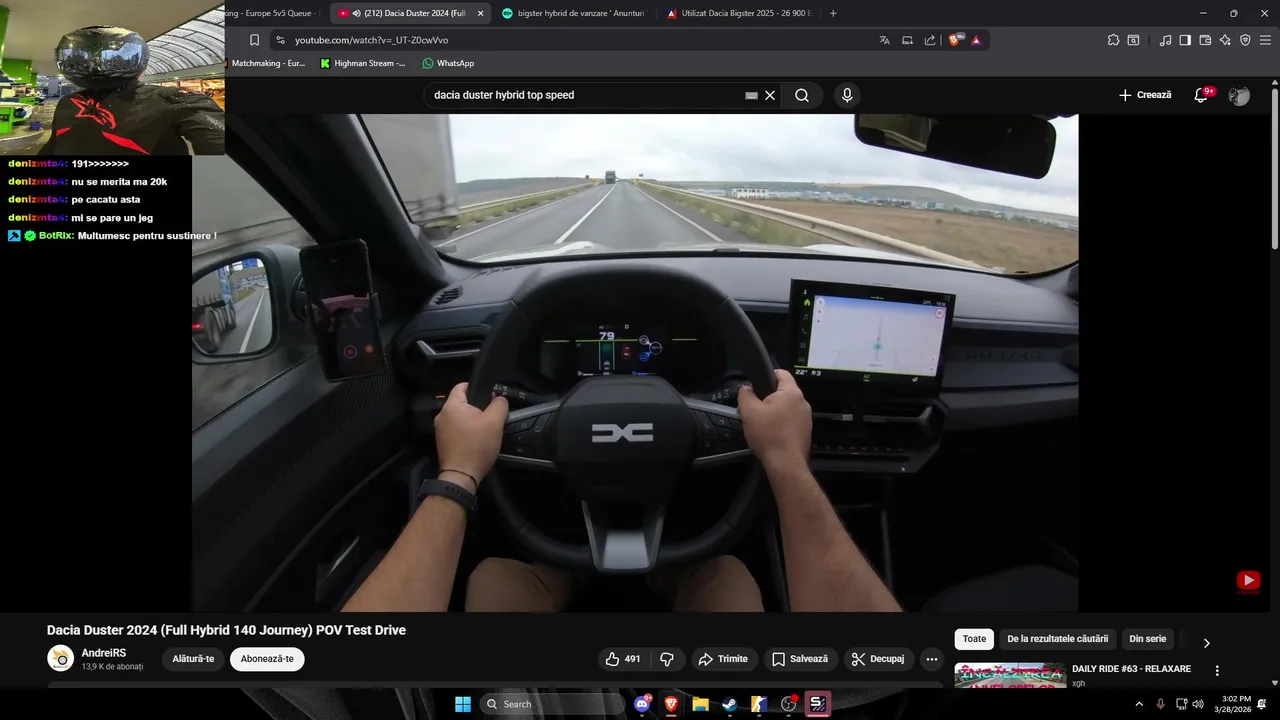Switch to the bigster hybrid de vanzare tab

click(573, 13)
